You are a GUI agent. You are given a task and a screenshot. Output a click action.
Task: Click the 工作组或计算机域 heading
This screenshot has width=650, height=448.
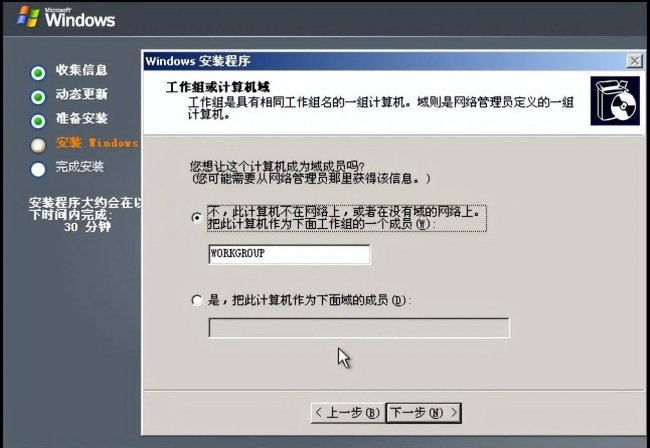tap(218, 87)
